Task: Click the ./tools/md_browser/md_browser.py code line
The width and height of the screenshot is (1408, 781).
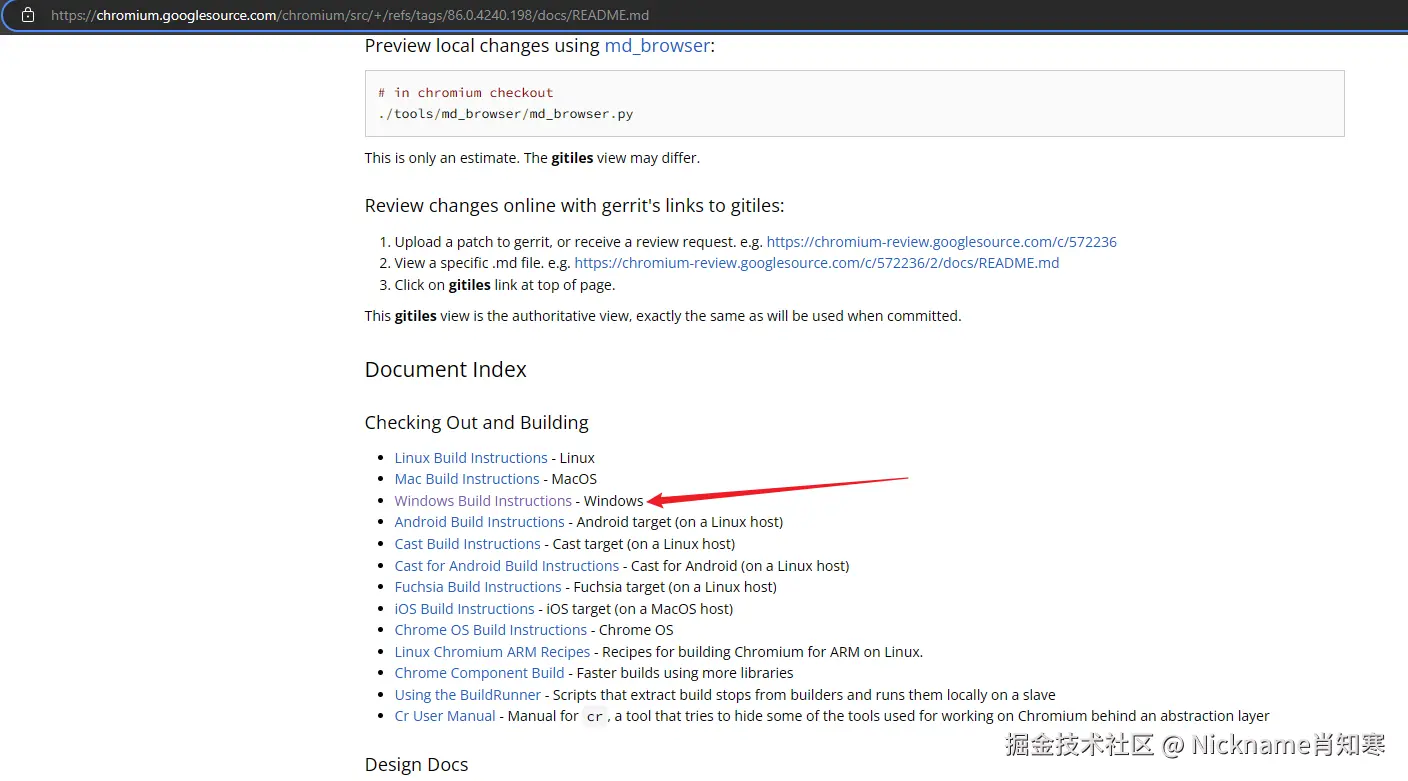Action: coord(506,114)
